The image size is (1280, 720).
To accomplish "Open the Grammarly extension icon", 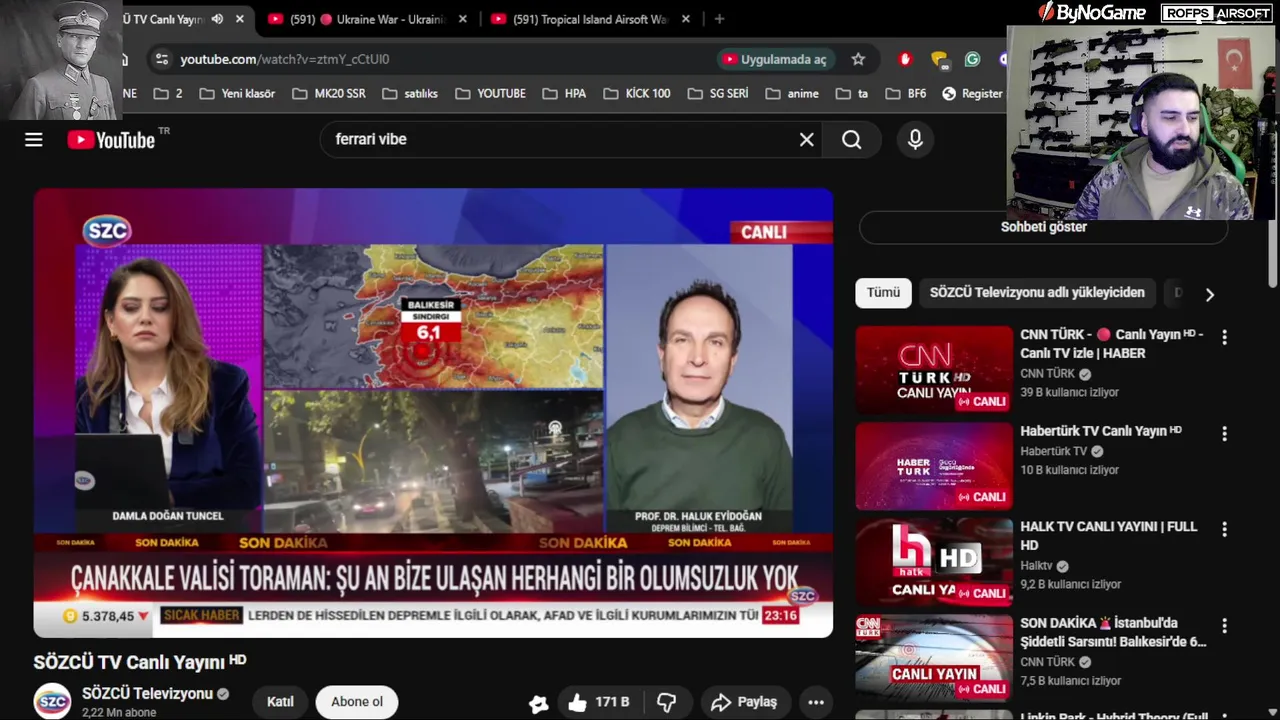I will pyautogui.click(x=972, y=59).
